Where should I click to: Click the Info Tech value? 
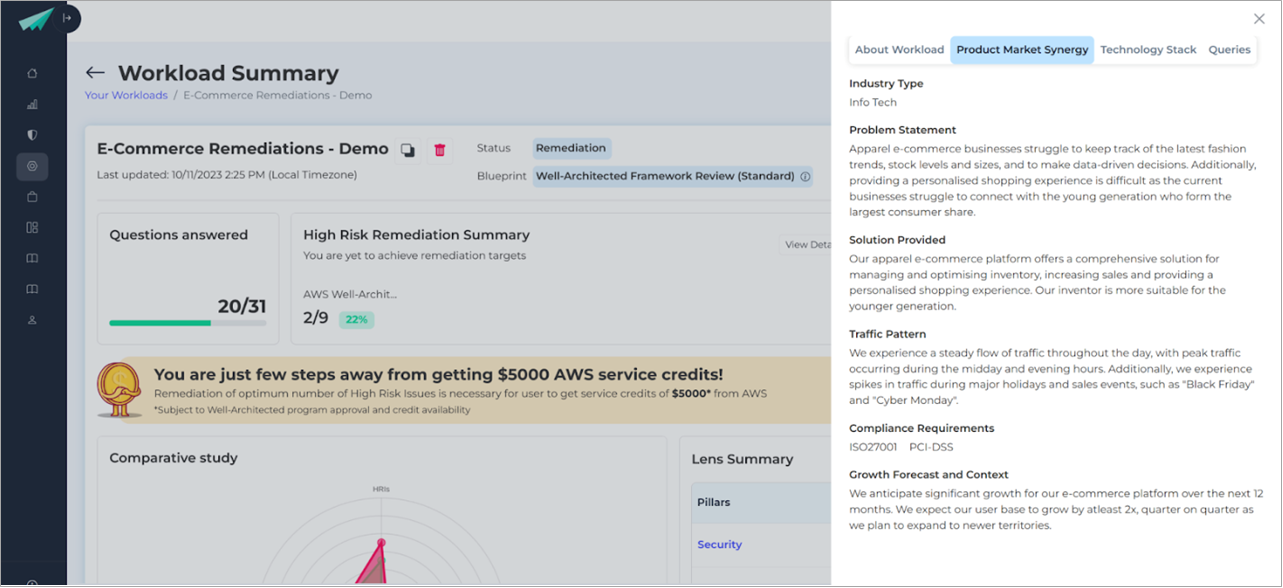(x=873, y=102)
